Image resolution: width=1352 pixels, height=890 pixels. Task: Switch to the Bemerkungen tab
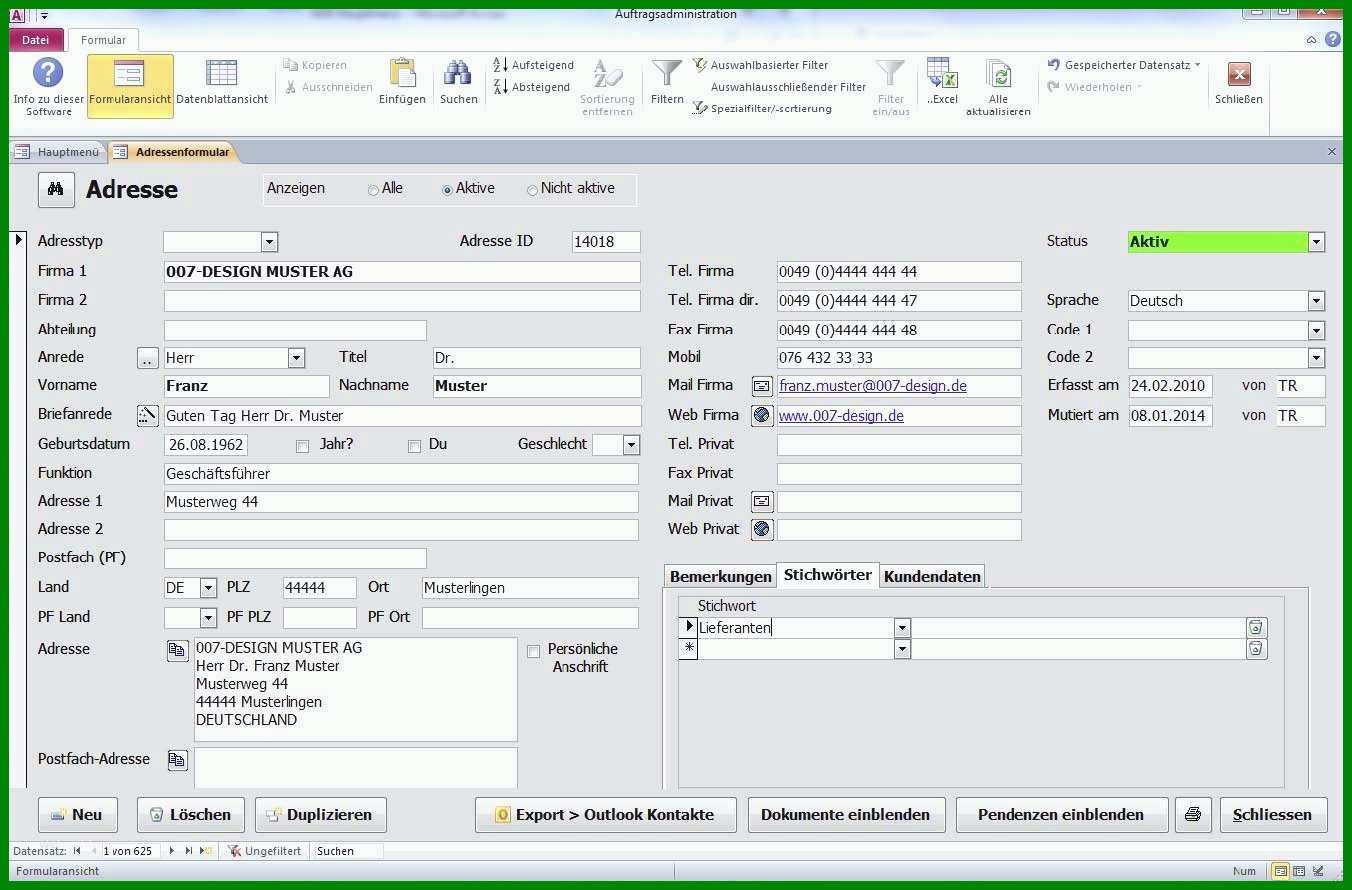click(x=720, y=577)
